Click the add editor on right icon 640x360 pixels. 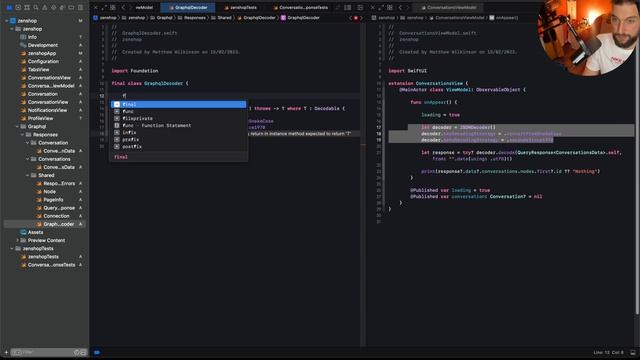pyautogui.click(x=360, y=7)
